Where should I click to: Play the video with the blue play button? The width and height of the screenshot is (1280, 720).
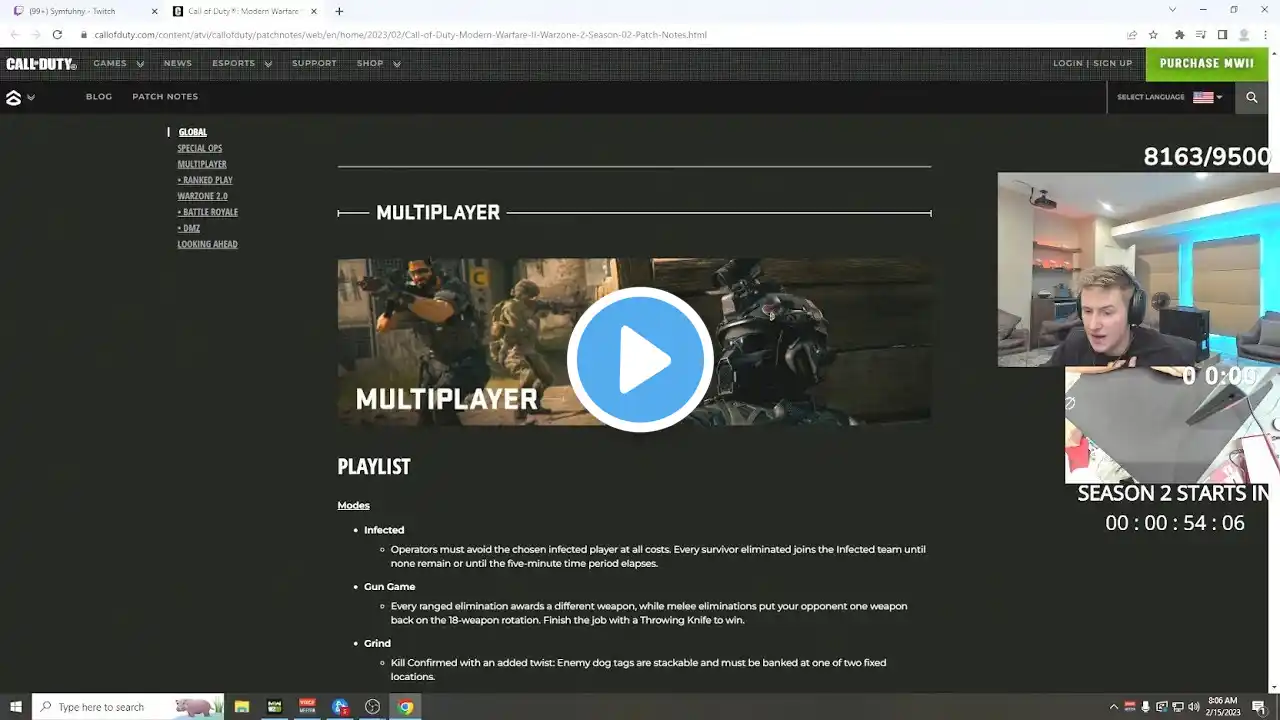tap(640, 360)
